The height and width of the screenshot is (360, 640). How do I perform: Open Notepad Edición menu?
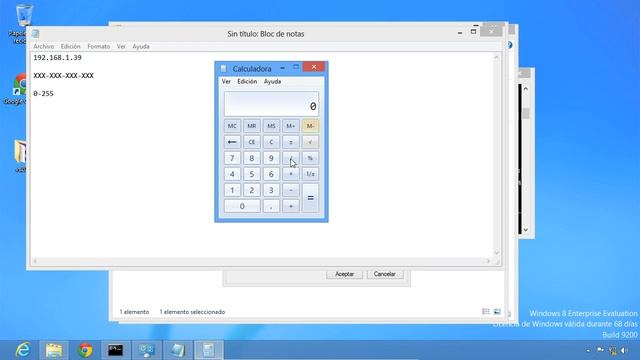pyautogui.click(x=71, y=47)
